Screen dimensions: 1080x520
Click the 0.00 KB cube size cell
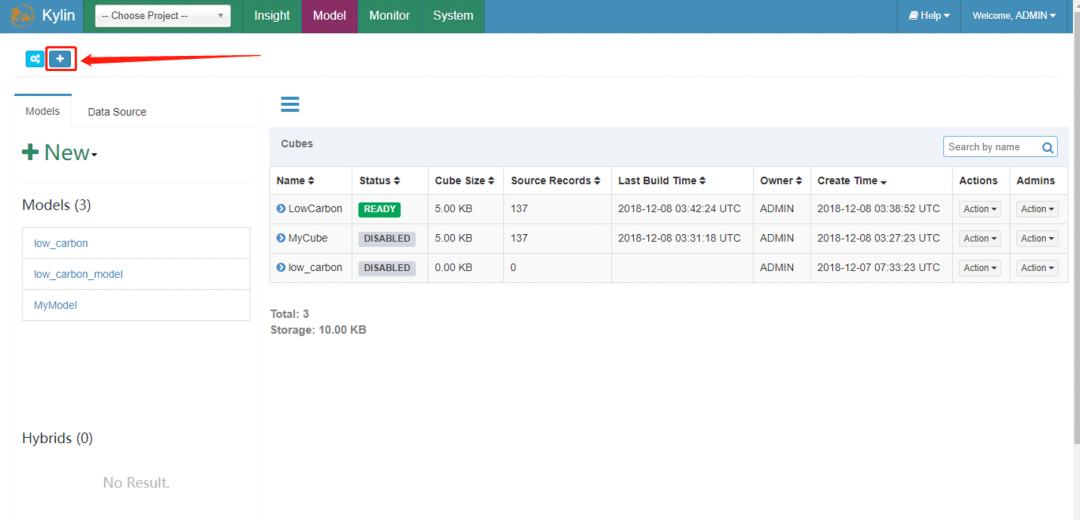[453, 268]
